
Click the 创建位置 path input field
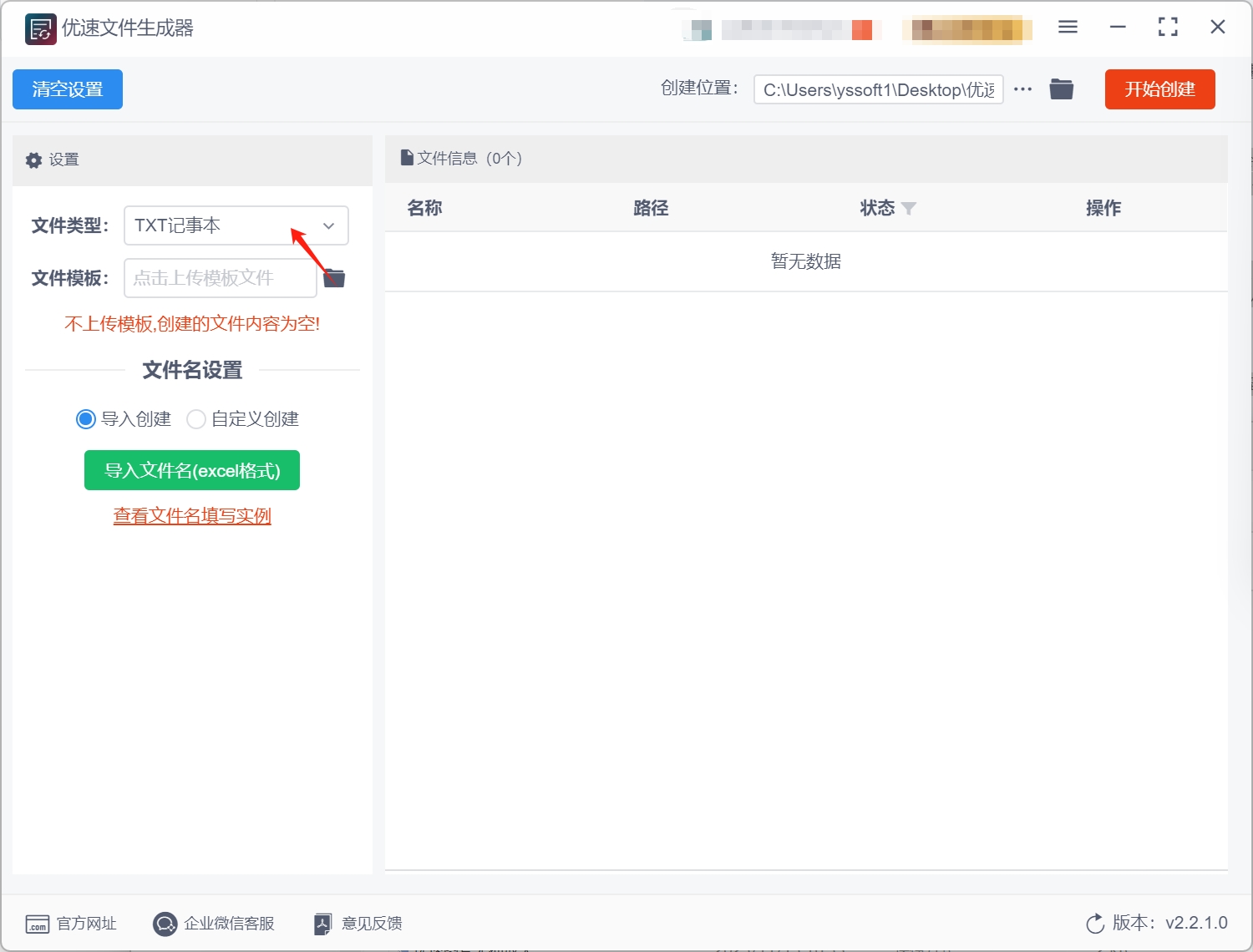(879, 89)
